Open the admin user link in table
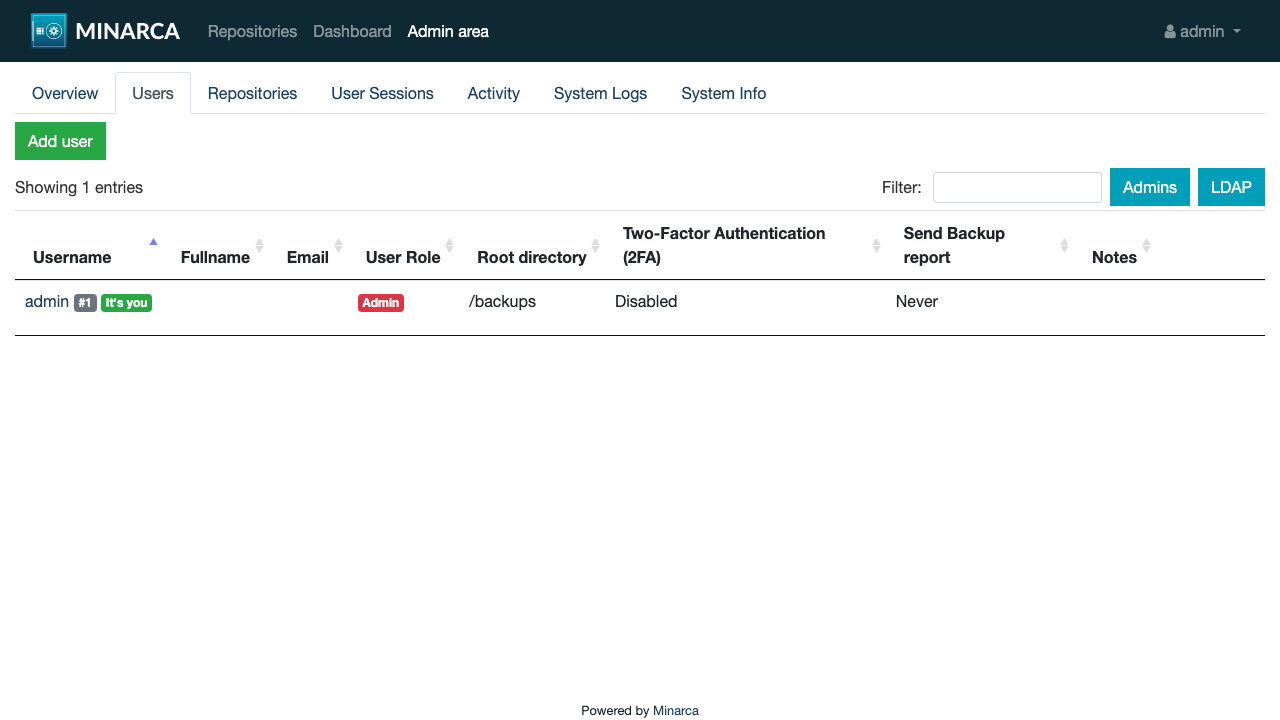Screen dimensions: 1280x720 [x=47, y=301]
